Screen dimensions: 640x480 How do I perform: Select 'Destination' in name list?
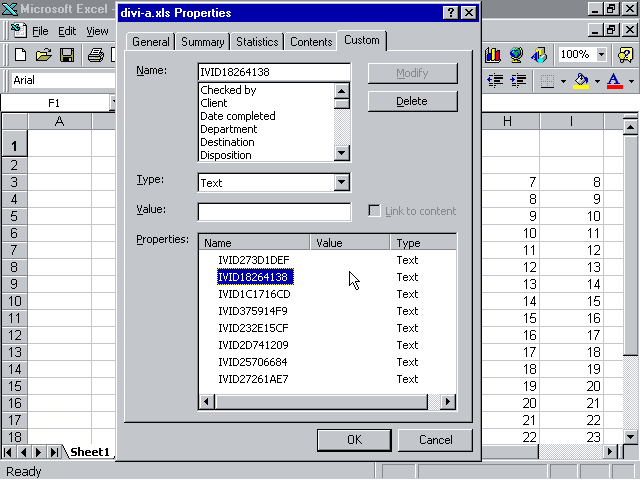point(227,142)
